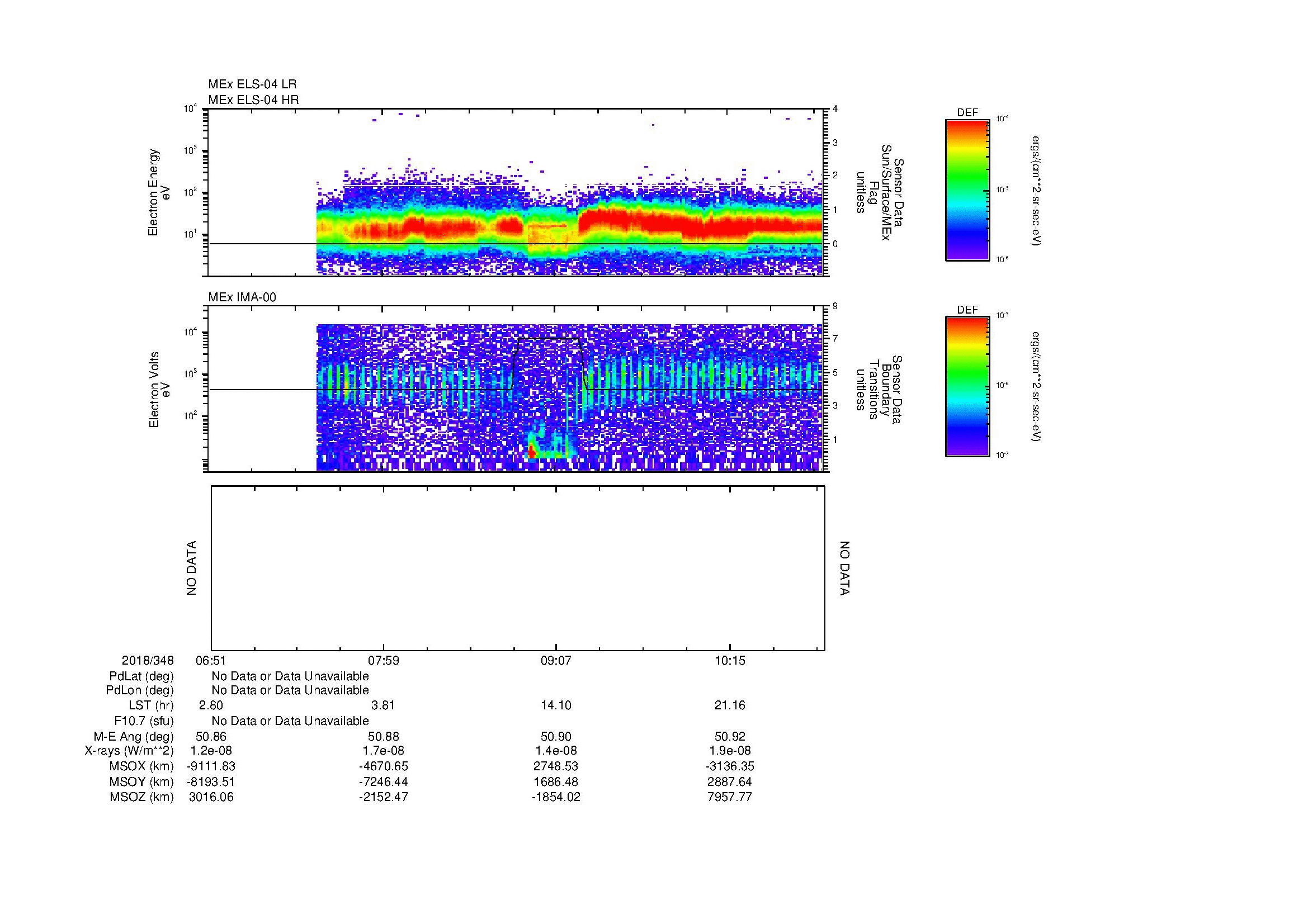Click the Electron Energy eV axis label

tap(159, 192)
